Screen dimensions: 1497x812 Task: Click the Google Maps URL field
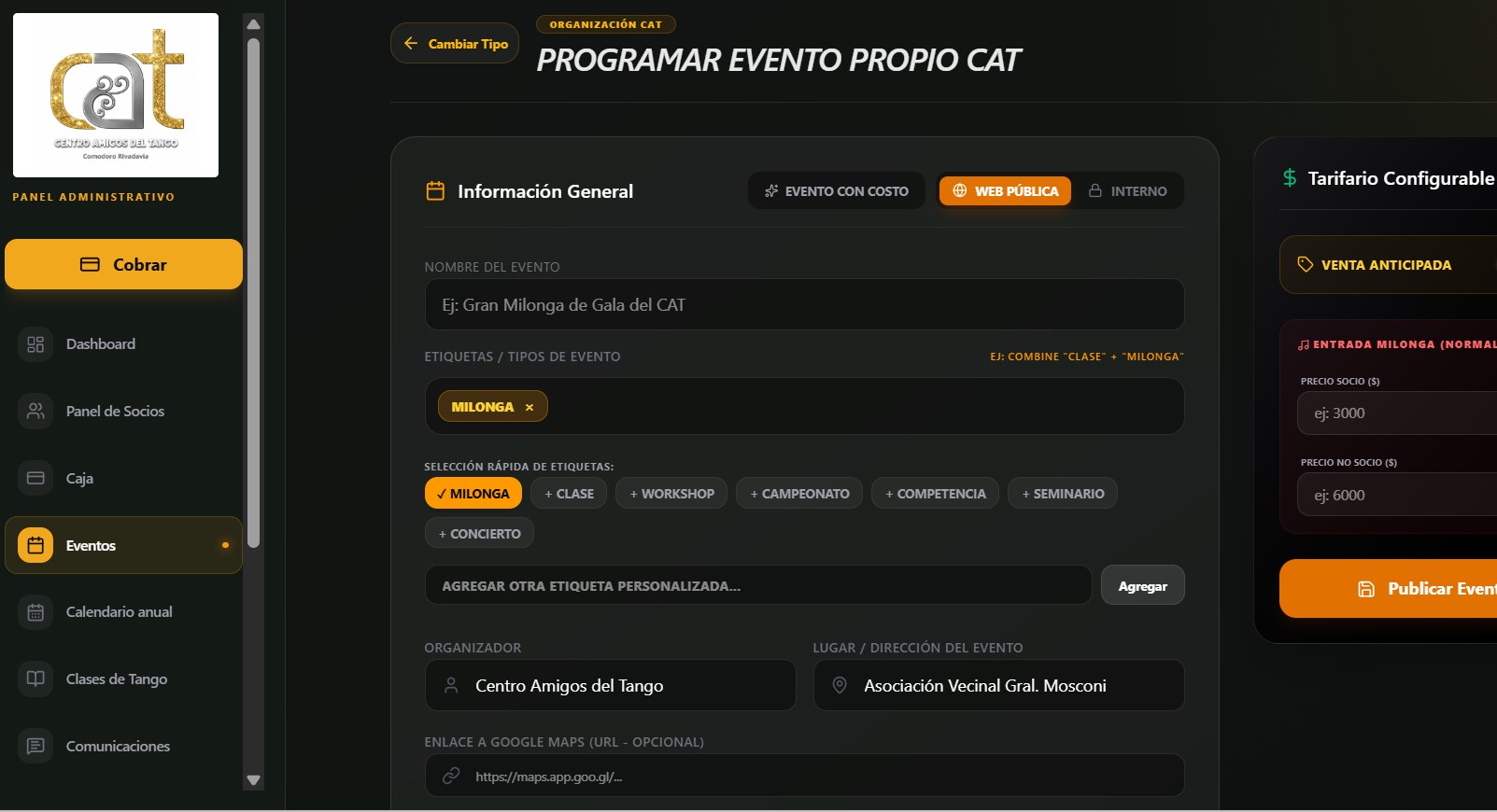click(x=804, y=776)
